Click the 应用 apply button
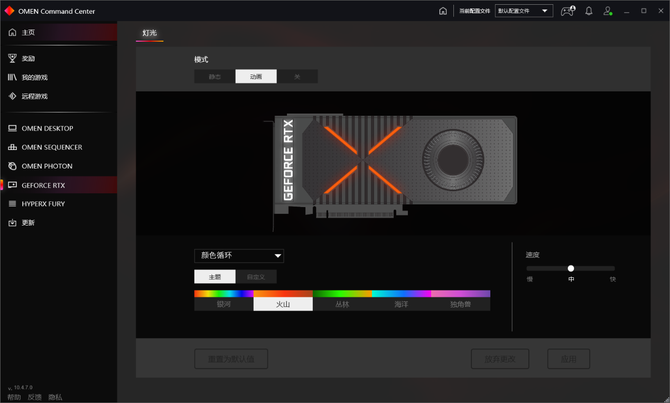Image resolution: width=670 pixels, height=403 pixels. point(569,359)
